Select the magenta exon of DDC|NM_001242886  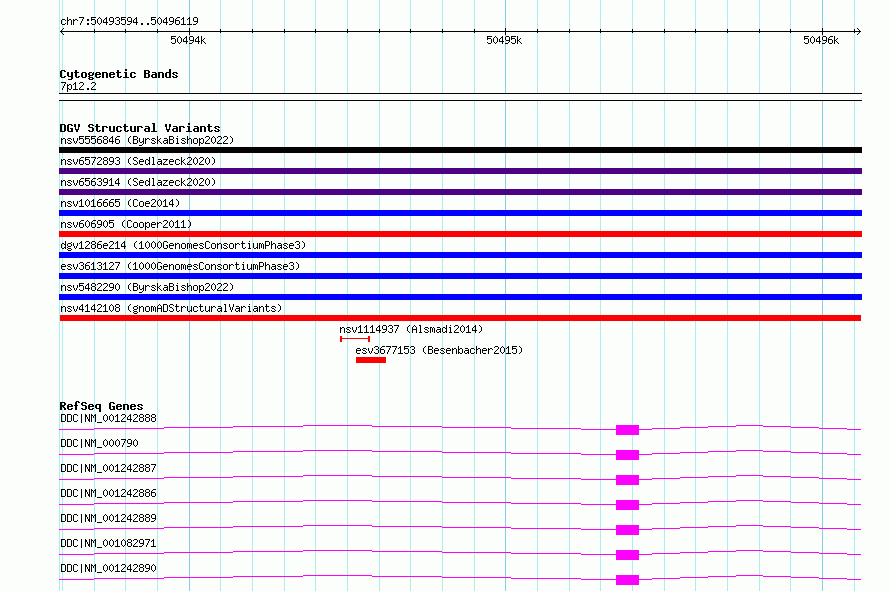pos(627,505)
